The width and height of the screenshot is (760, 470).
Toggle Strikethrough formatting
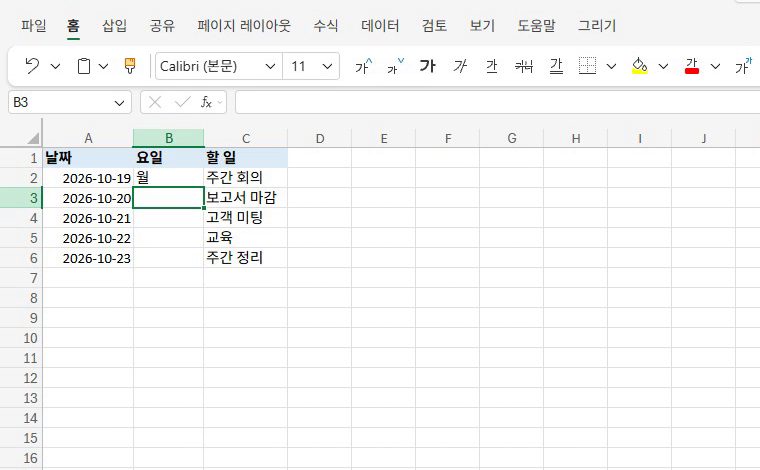point(523,66)
